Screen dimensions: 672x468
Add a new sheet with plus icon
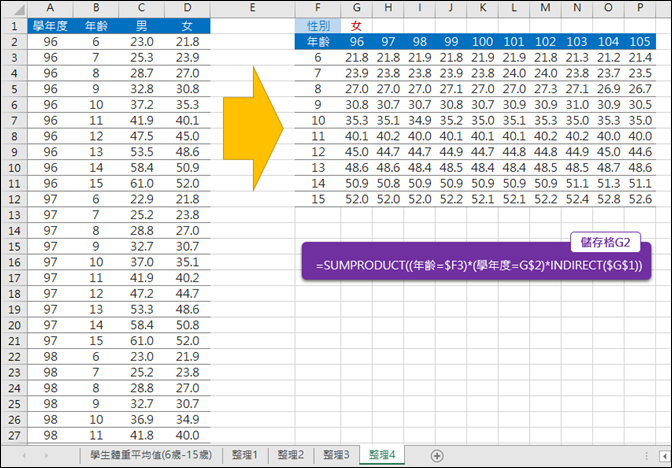437,455
